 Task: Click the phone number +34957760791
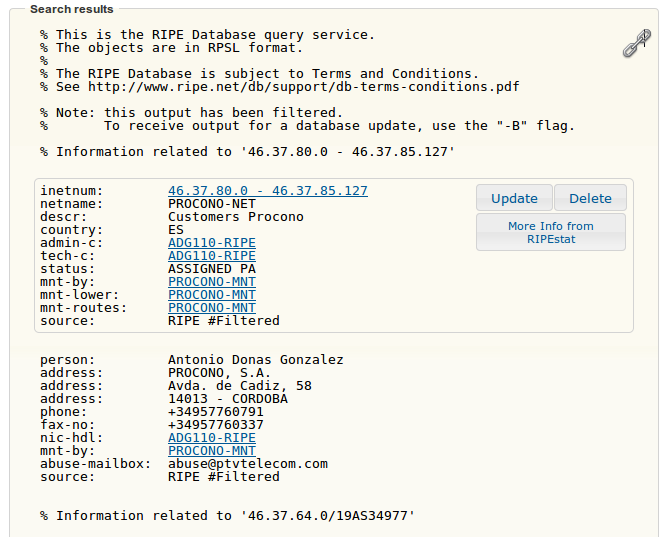[x=216, y=412]
